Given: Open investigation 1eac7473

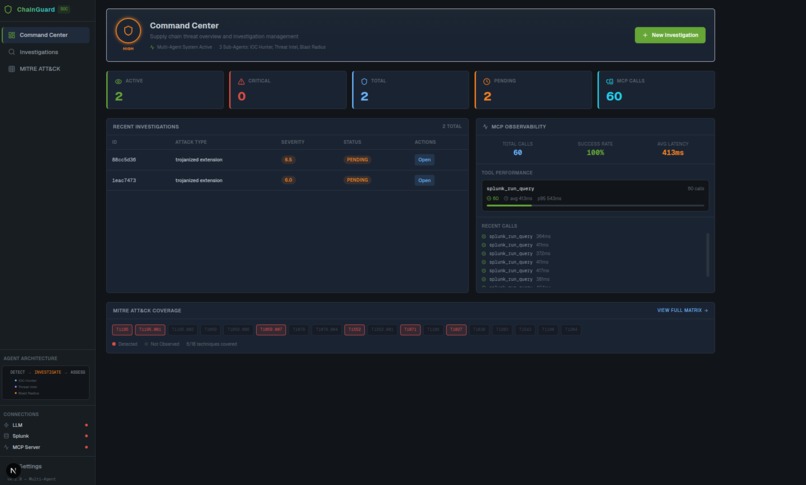Looking at the screenshot, I should (424, 180).
